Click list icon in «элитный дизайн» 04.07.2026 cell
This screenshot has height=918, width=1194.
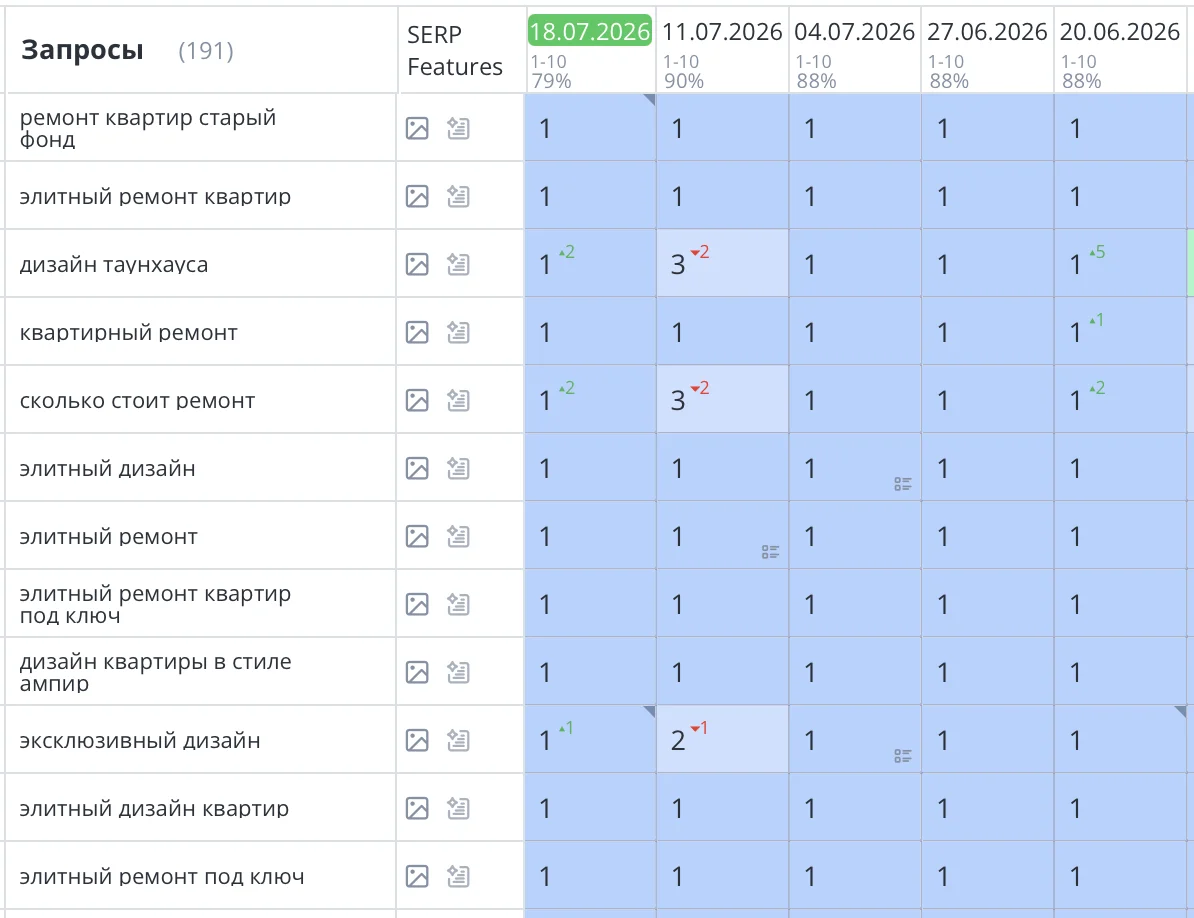pos(903,484)
